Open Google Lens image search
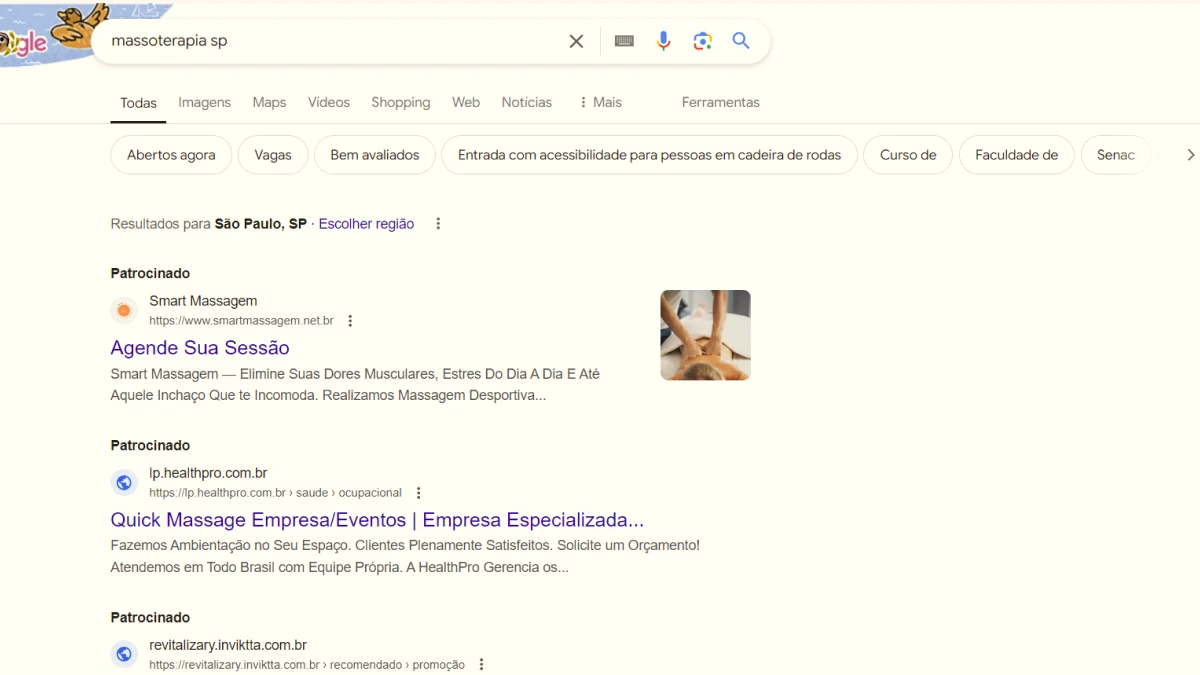The image size is (1200, 675). pos(703,41)
